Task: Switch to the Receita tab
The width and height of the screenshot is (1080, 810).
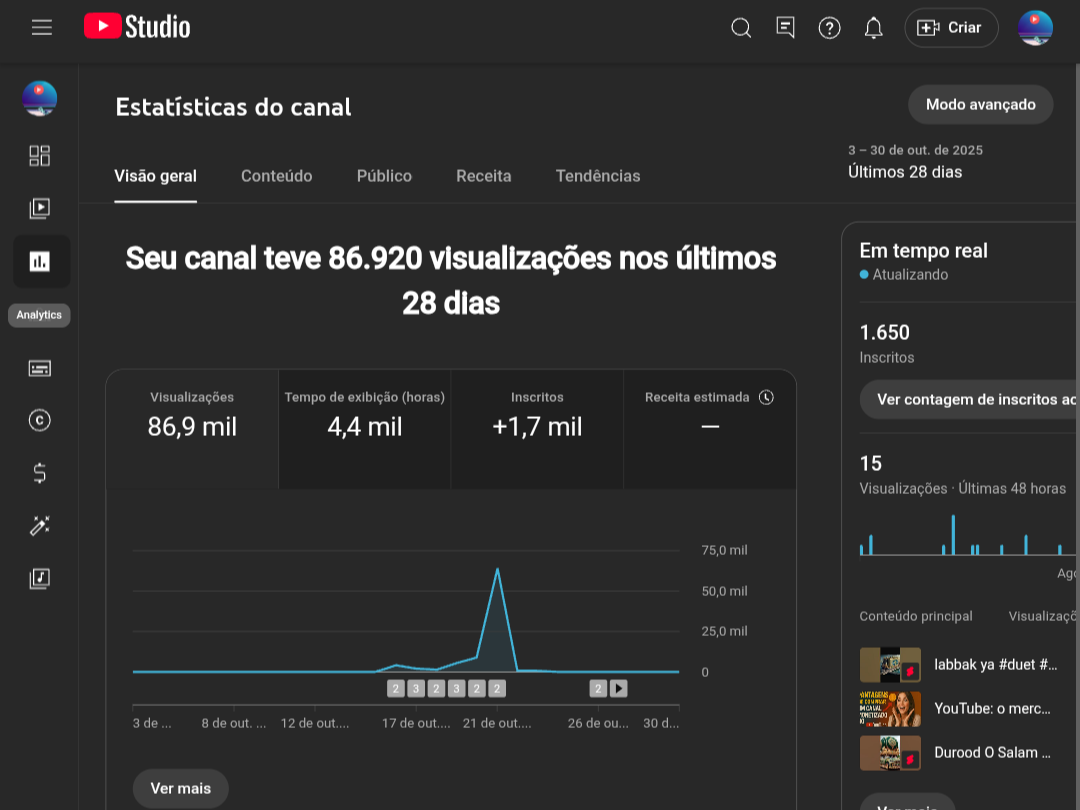Action: click(x=483, y=176)
